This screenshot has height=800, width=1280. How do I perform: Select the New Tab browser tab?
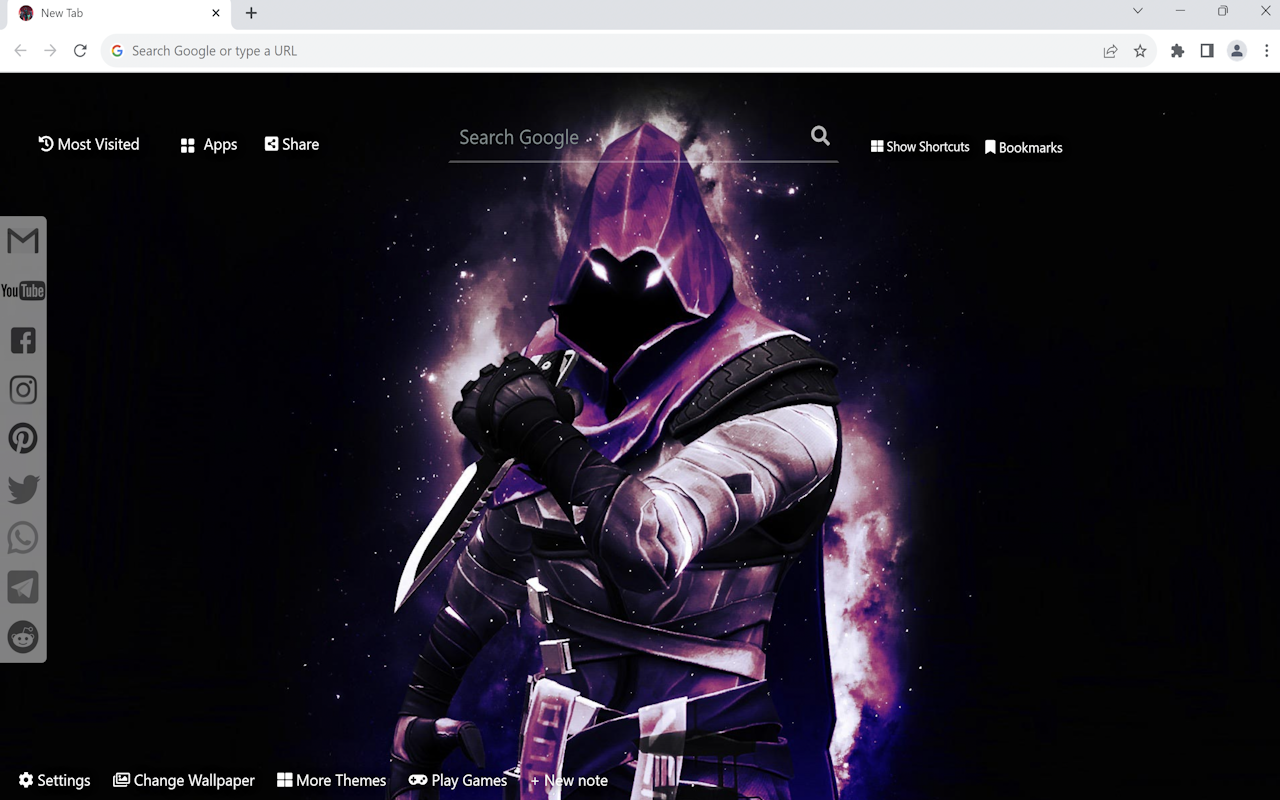[118, 14]
